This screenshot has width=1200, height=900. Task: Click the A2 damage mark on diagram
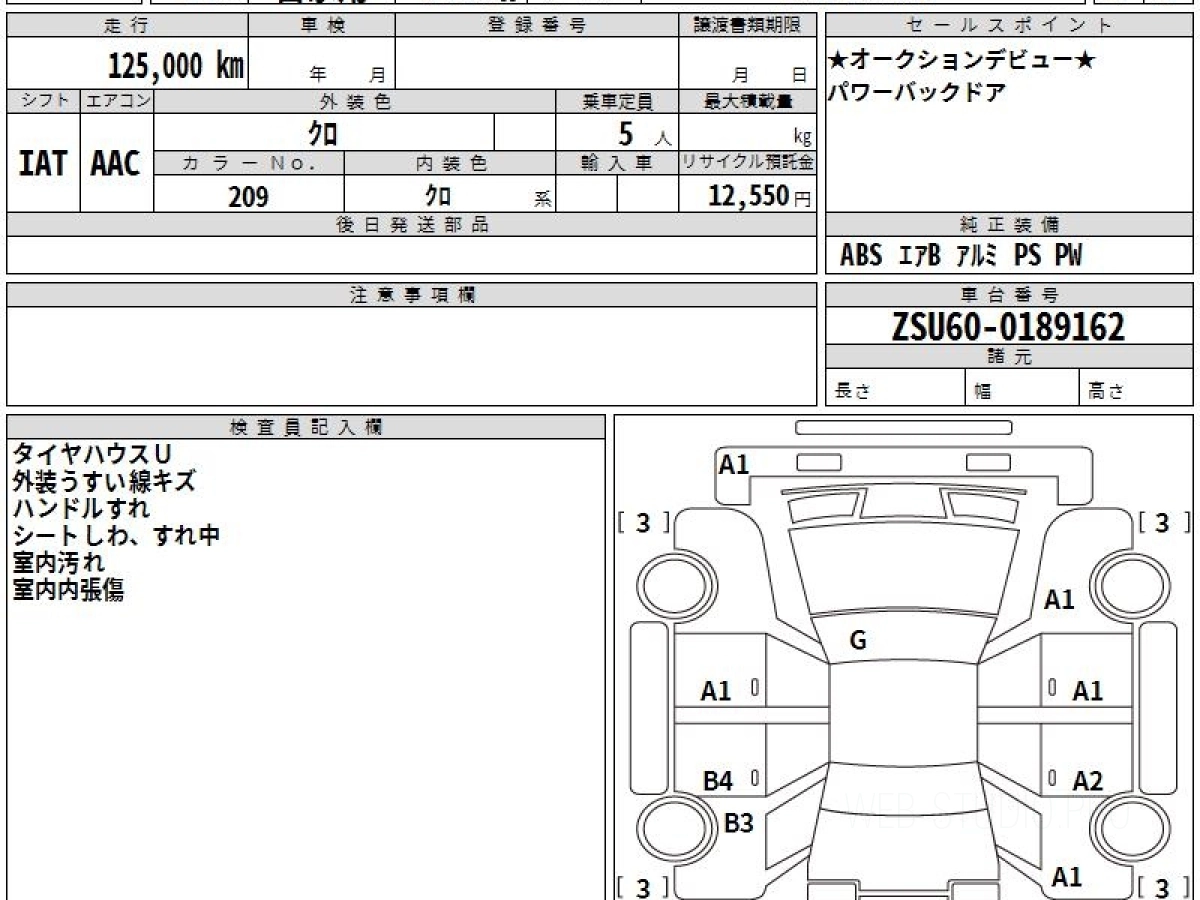[1087, 781]
